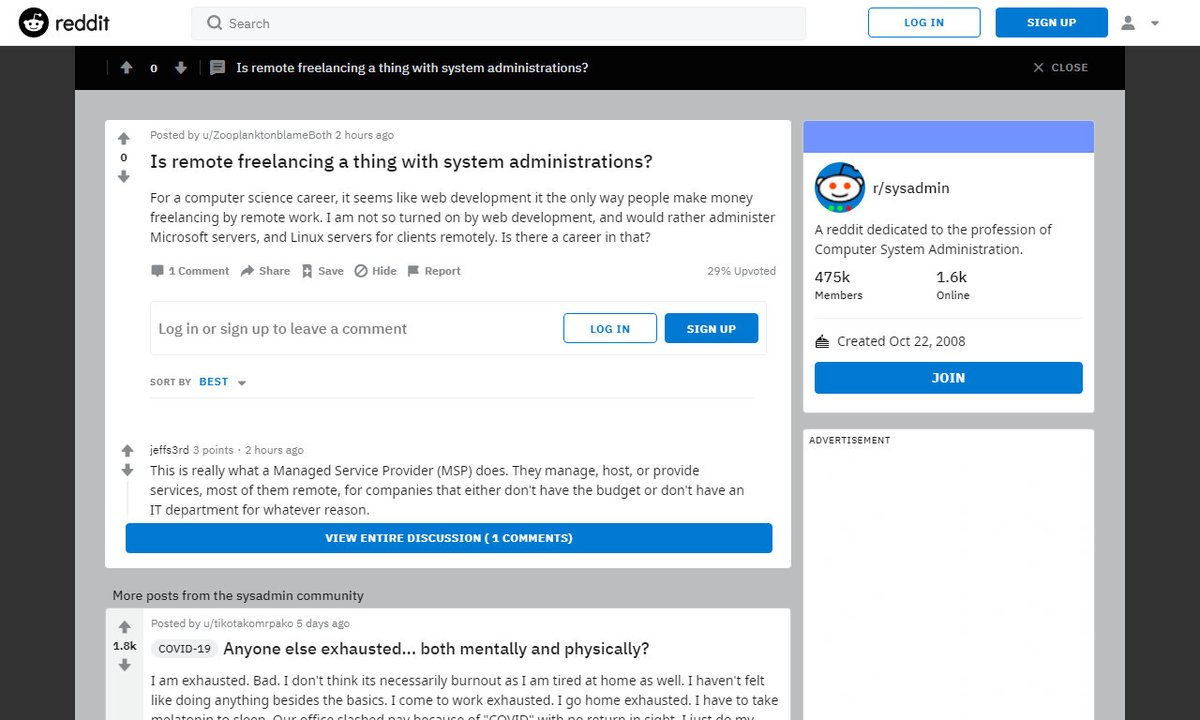Image resolution: width=1200 pixels, height=720 pixels.
Task: Report the post with the flag icon
Action: (x=434, y=271)
